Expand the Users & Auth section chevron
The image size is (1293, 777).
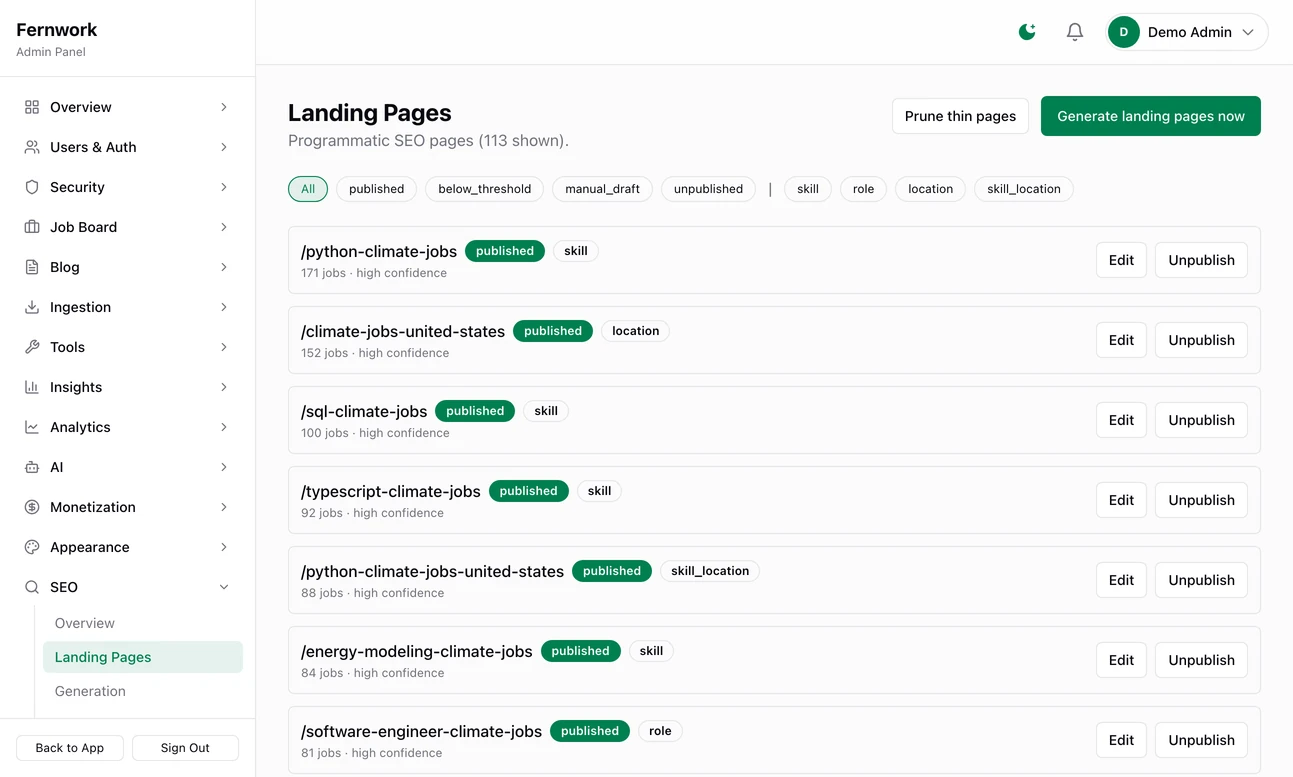coord(224,147)
